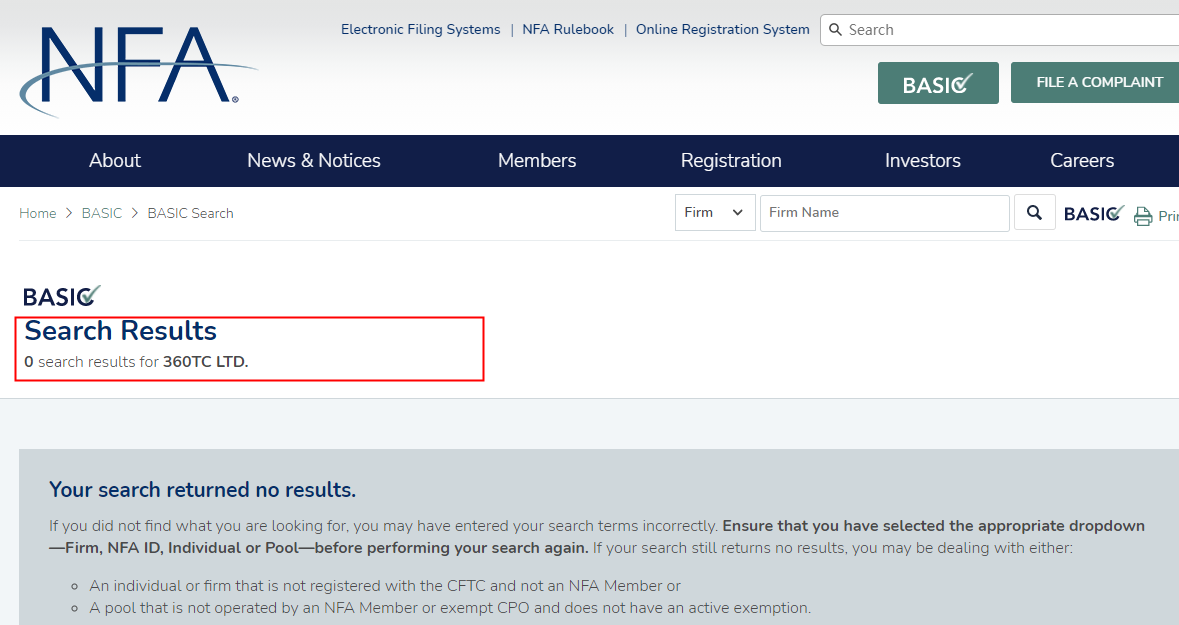Viewport: 1179px width, 625px height.
Task: Click into the Firm Name input field
Action: click(x=884, y=213)
